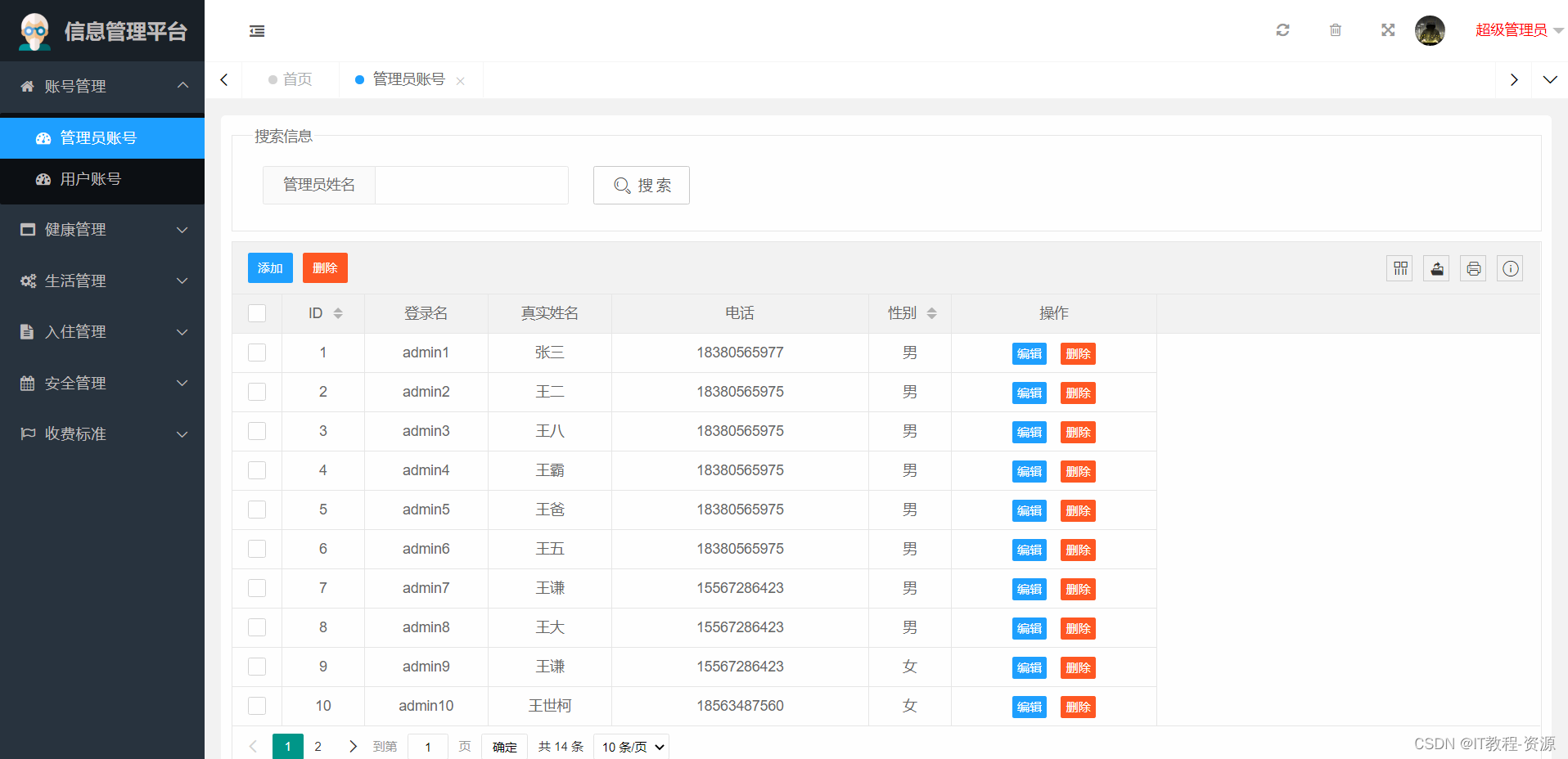Open the 用户账号 sidebar item
Viewport: 1568px width, 759px height.
click(x=102, y=178)
